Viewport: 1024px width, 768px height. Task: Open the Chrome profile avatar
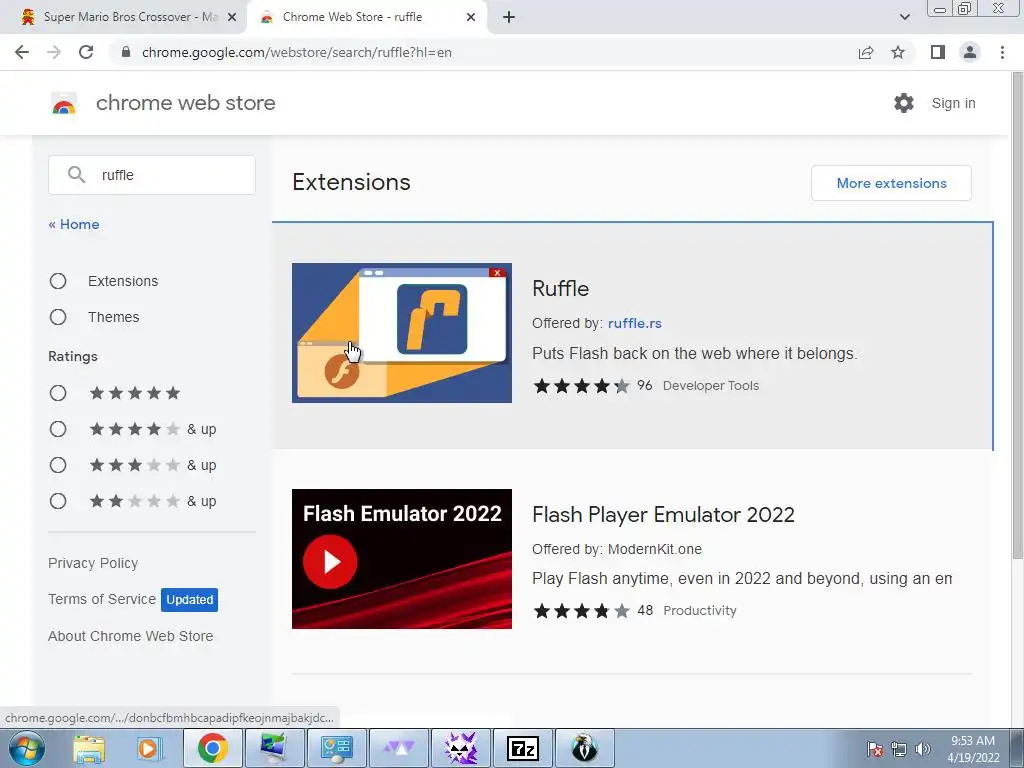pyautogui.click(x=970, y=52)
